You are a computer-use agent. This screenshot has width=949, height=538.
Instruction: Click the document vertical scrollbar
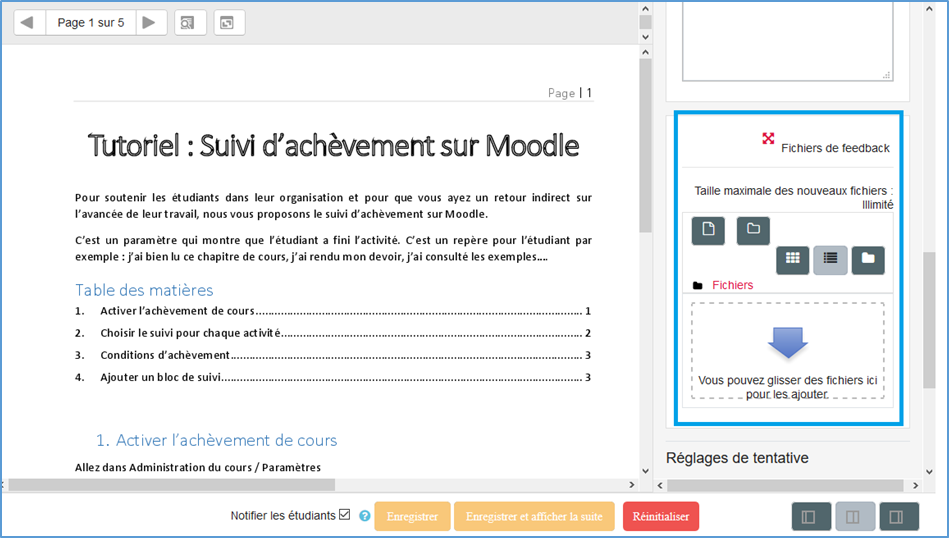point(645,145)
